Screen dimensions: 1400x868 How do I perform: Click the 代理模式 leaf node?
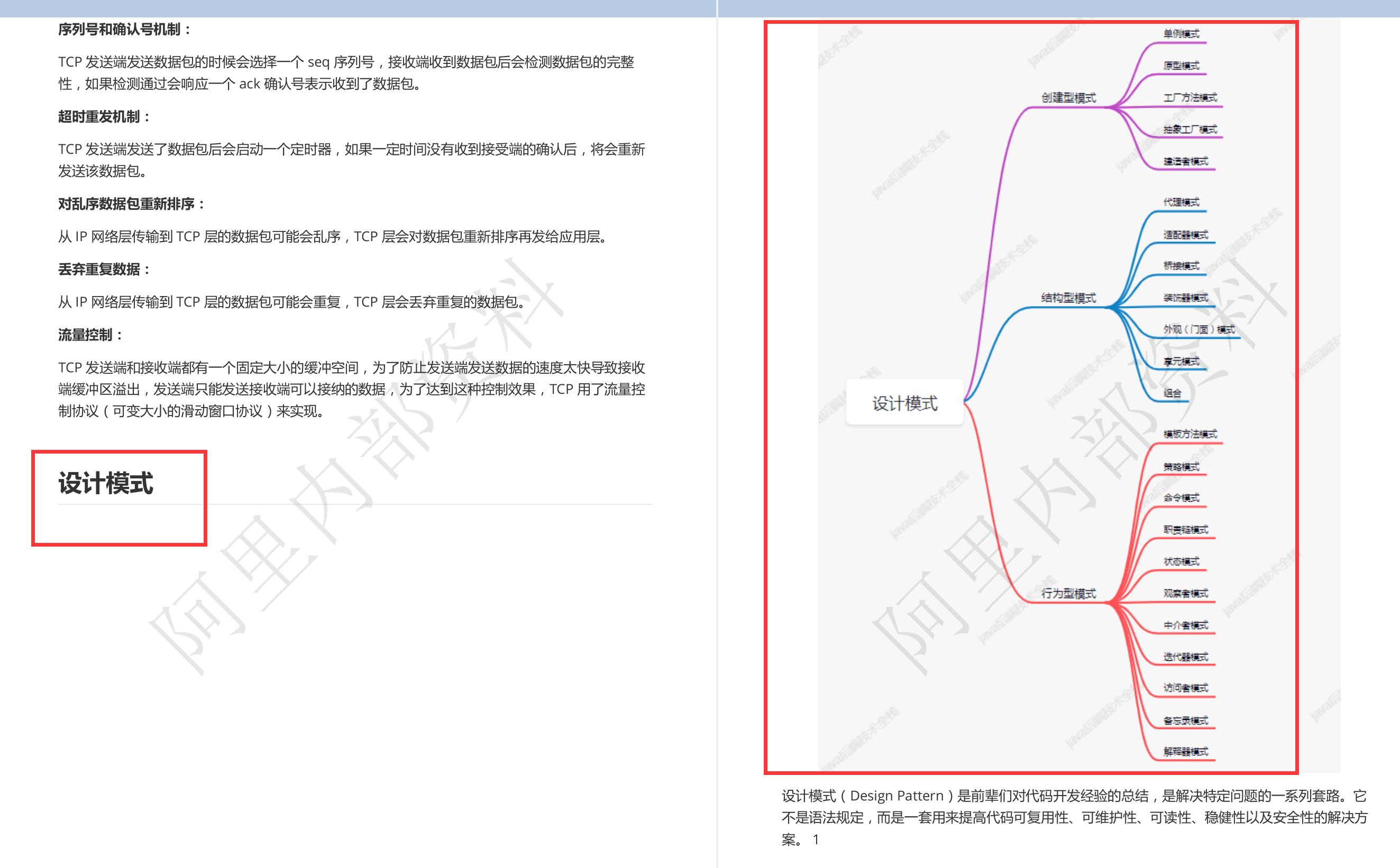[x=1181, y=202]
